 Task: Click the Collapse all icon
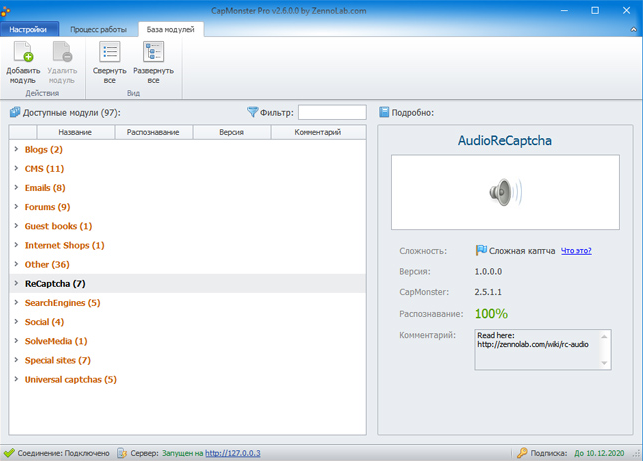click(x=109, y=52)
